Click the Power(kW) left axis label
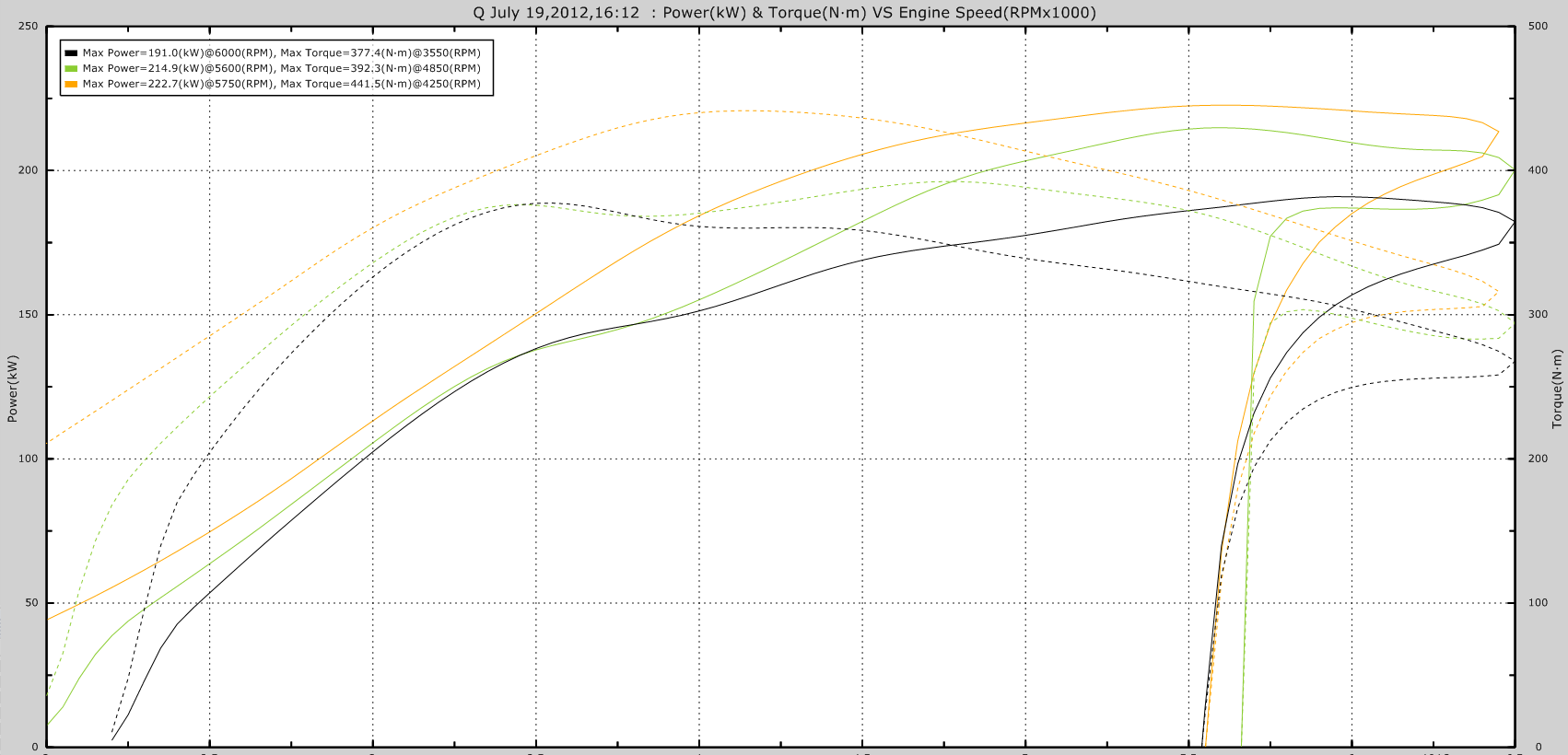Screen dimensions: 1568x755 pyautogui.click(x=13, y=389)
